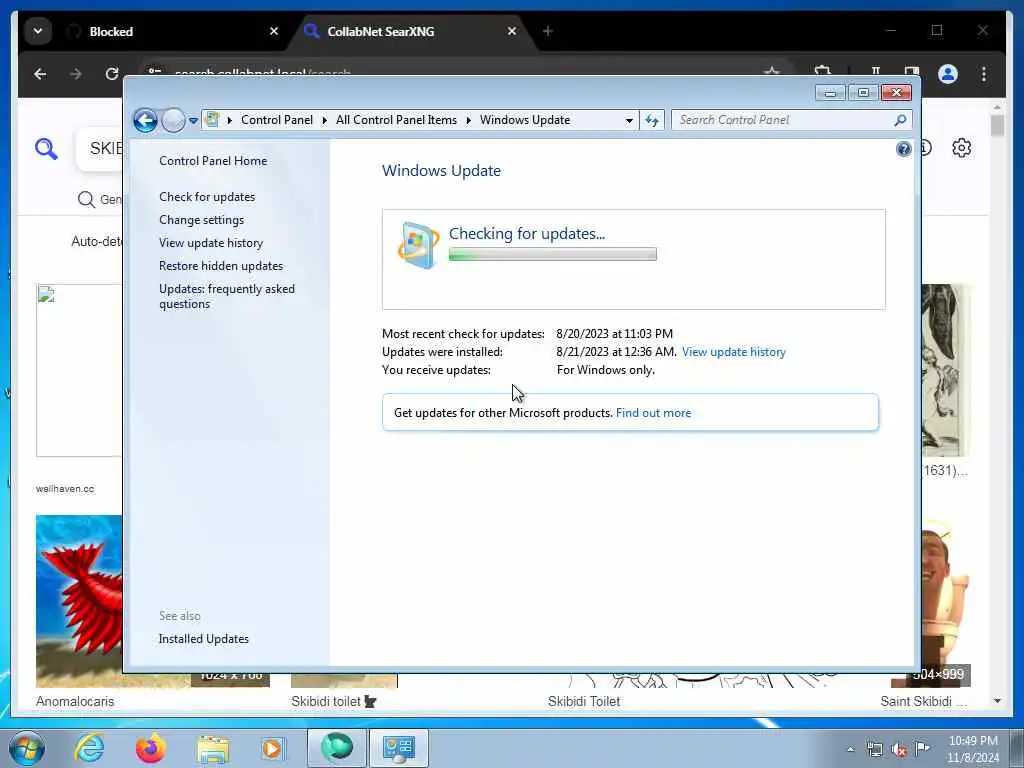
Task: Click the Control Panel forward arrow button
Action: (x=173, y=120)
